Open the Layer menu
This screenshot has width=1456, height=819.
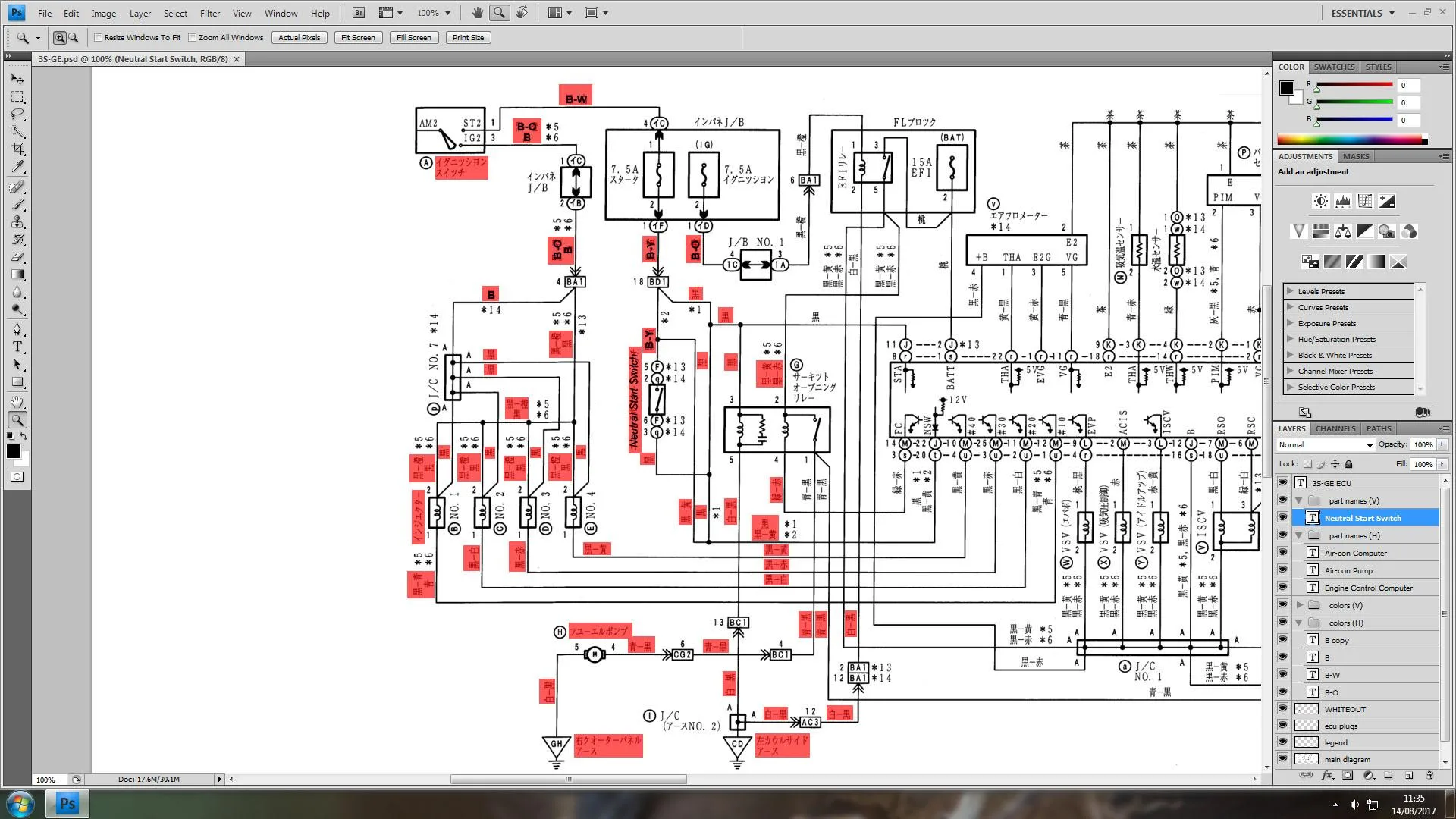click(140, 13)
